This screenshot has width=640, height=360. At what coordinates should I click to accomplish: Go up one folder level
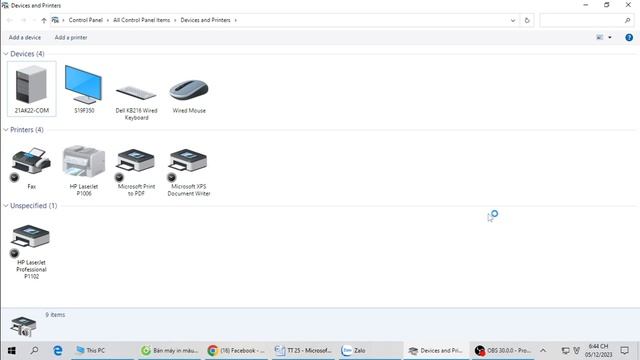point(44,20)
